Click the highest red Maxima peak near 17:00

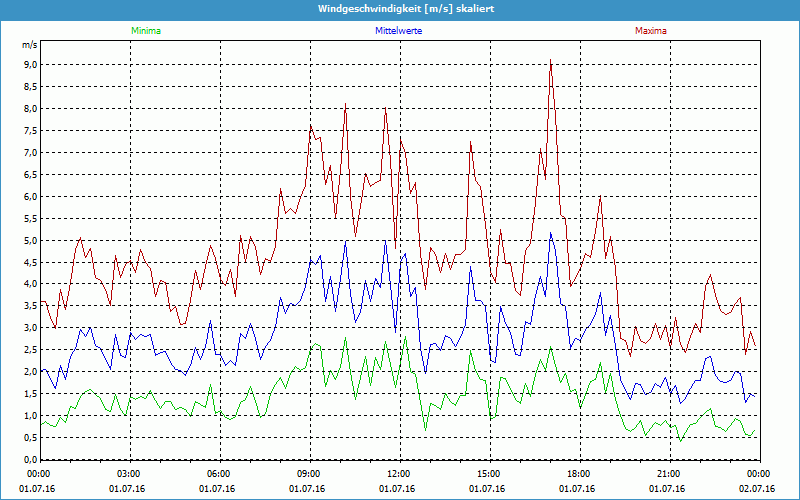pyautogui.click(x=550, y=60)
